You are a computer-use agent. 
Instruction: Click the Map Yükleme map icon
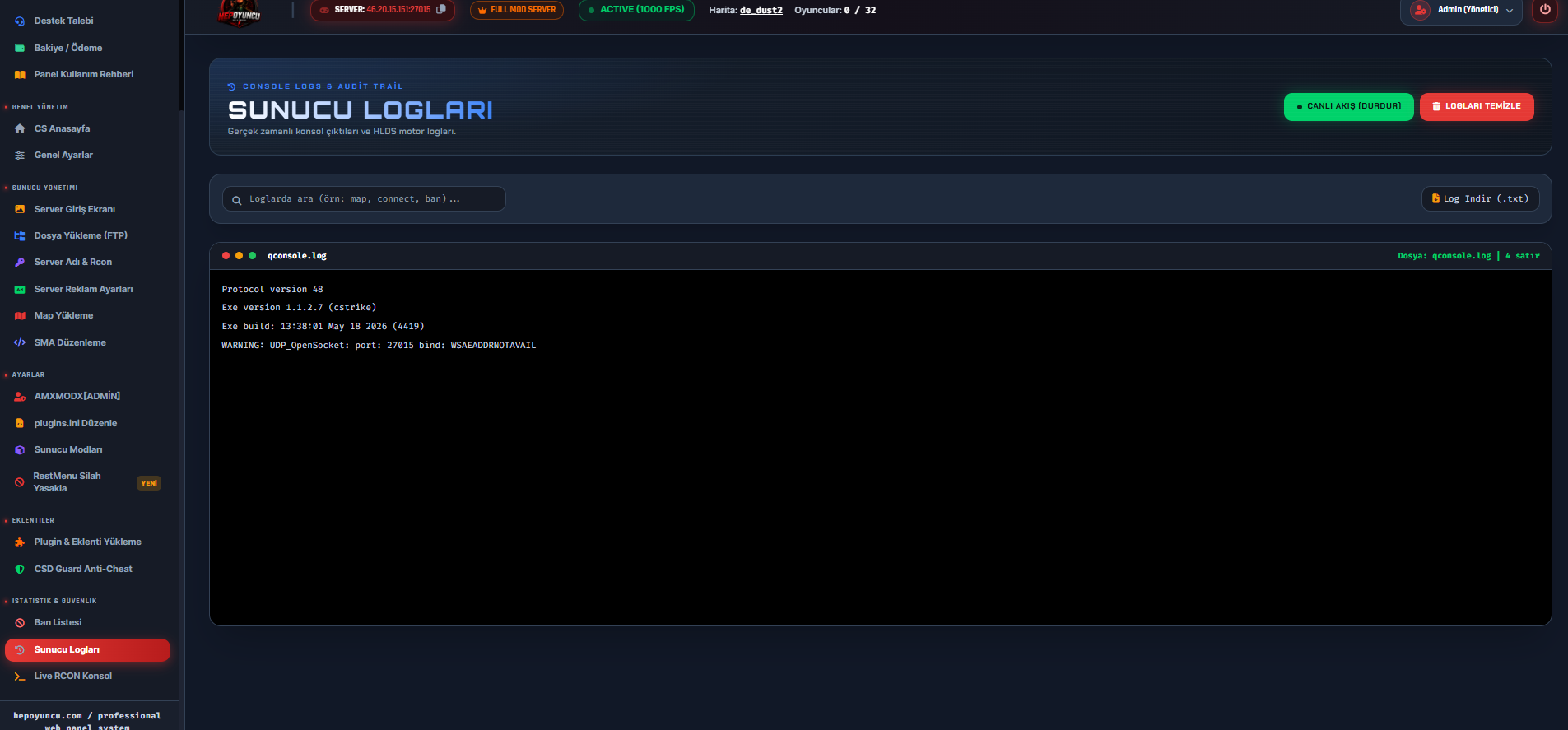20,316
